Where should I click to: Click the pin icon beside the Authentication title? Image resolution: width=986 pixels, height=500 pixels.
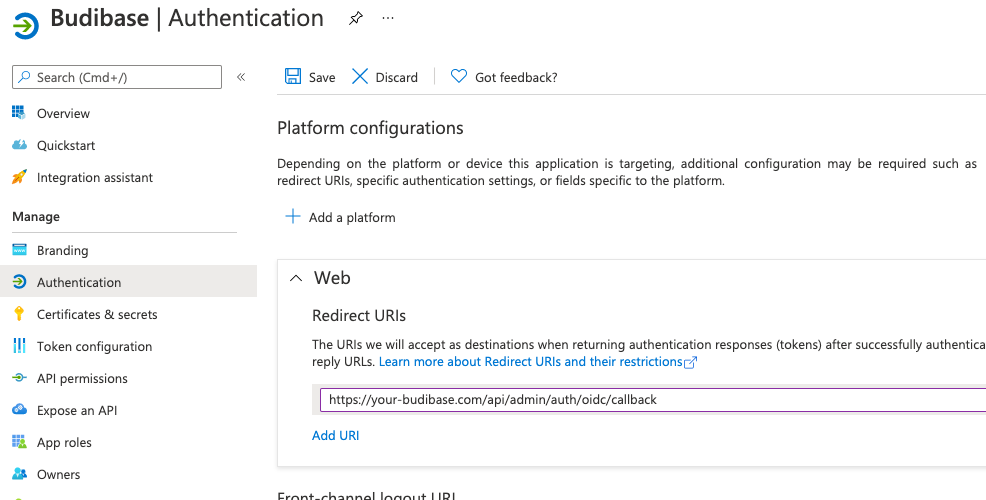coord(355,19)
